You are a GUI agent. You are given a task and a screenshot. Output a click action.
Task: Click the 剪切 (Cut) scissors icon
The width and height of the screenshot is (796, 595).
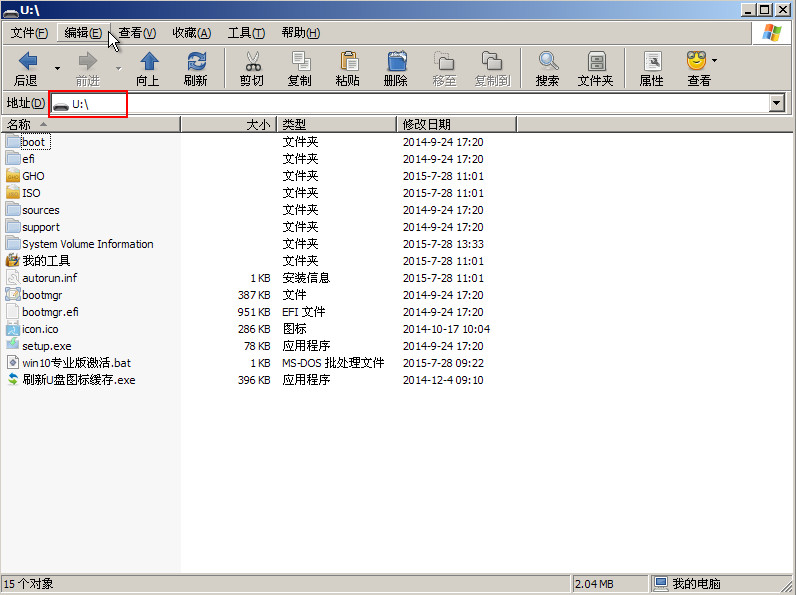click(252, 61)
